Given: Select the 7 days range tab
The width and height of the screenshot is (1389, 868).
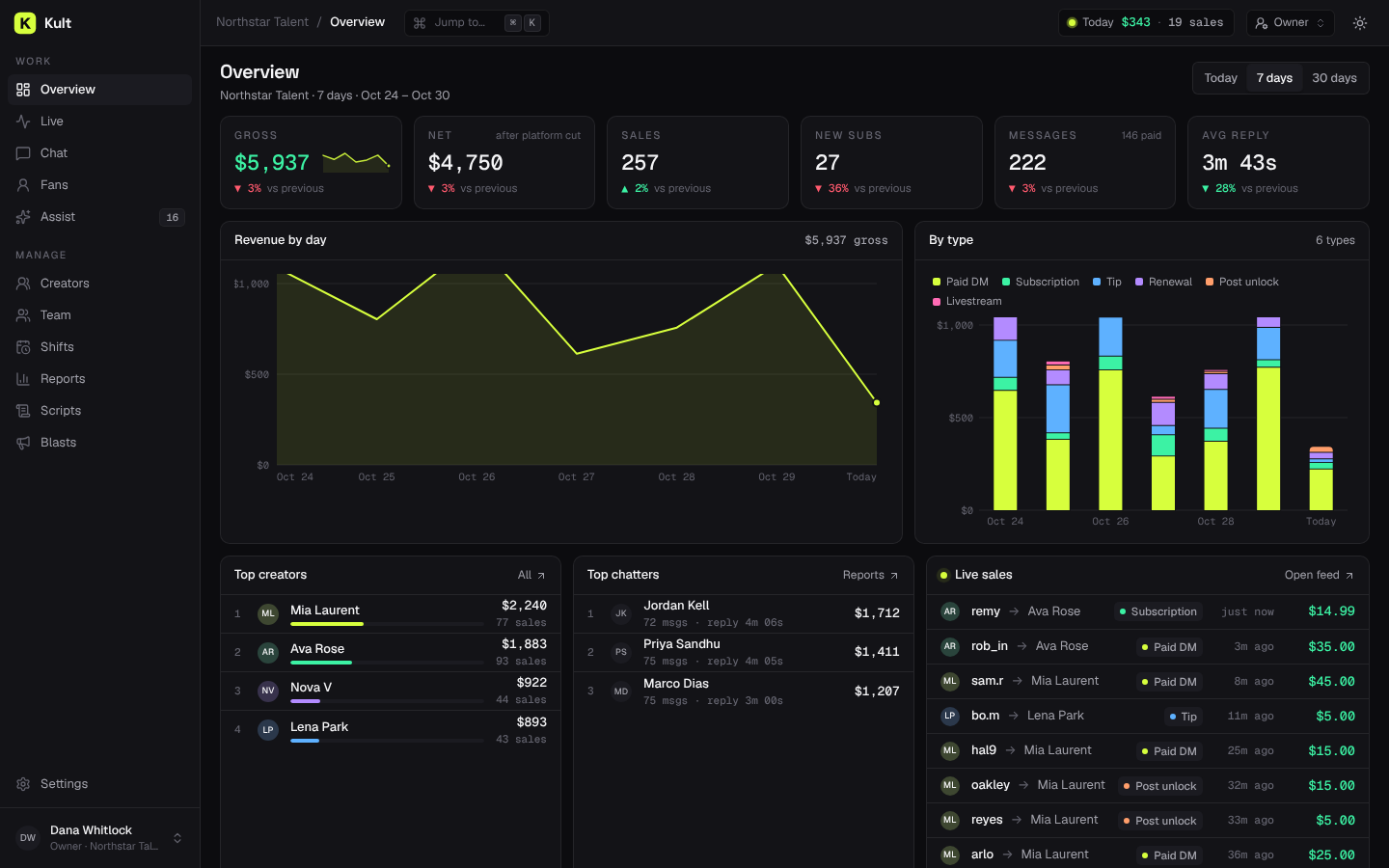Looking at the screenshot, I should pyautogui.click(x=1274, y=78).
